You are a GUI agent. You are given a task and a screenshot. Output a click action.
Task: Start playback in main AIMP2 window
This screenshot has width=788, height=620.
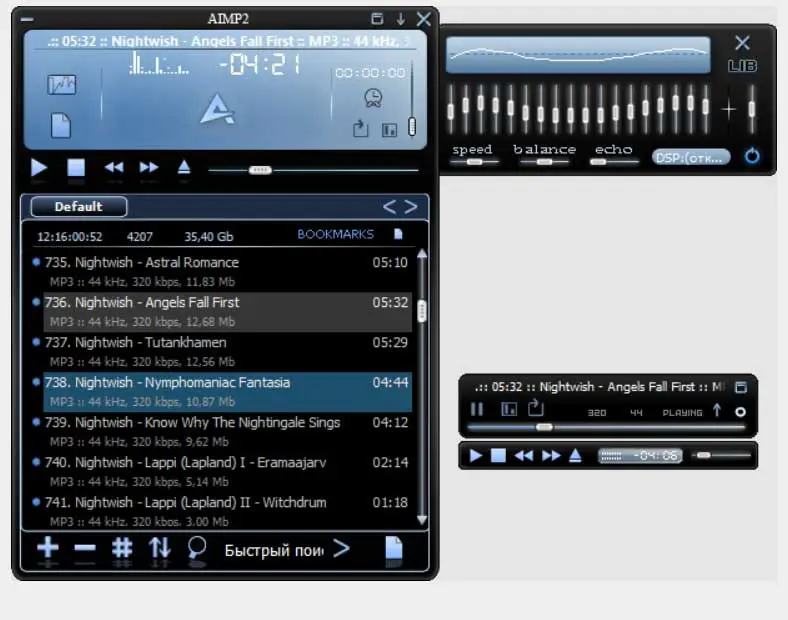tap(39, 167)
